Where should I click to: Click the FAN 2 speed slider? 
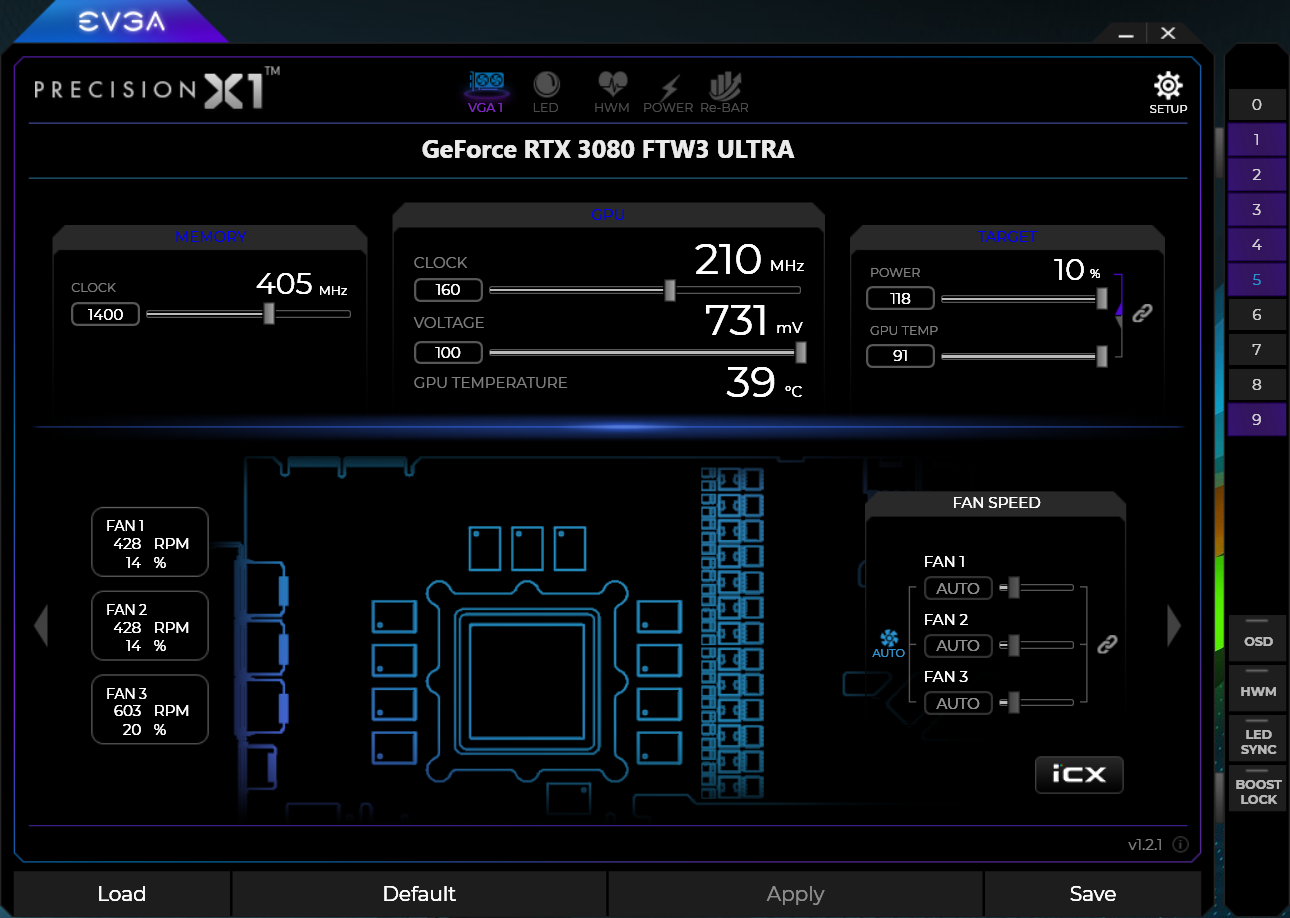(1037, 645)
